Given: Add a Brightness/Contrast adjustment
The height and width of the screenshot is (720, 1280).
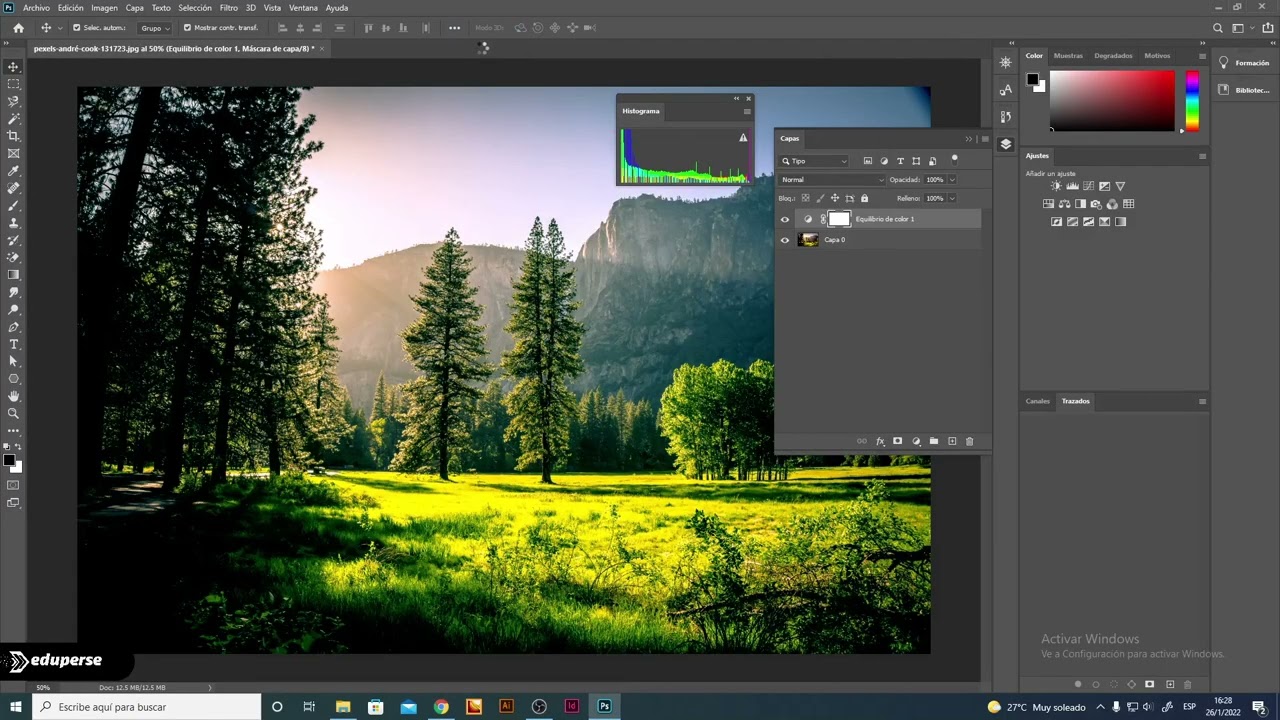Looking at the screenshot, I should coord(1056,186).
